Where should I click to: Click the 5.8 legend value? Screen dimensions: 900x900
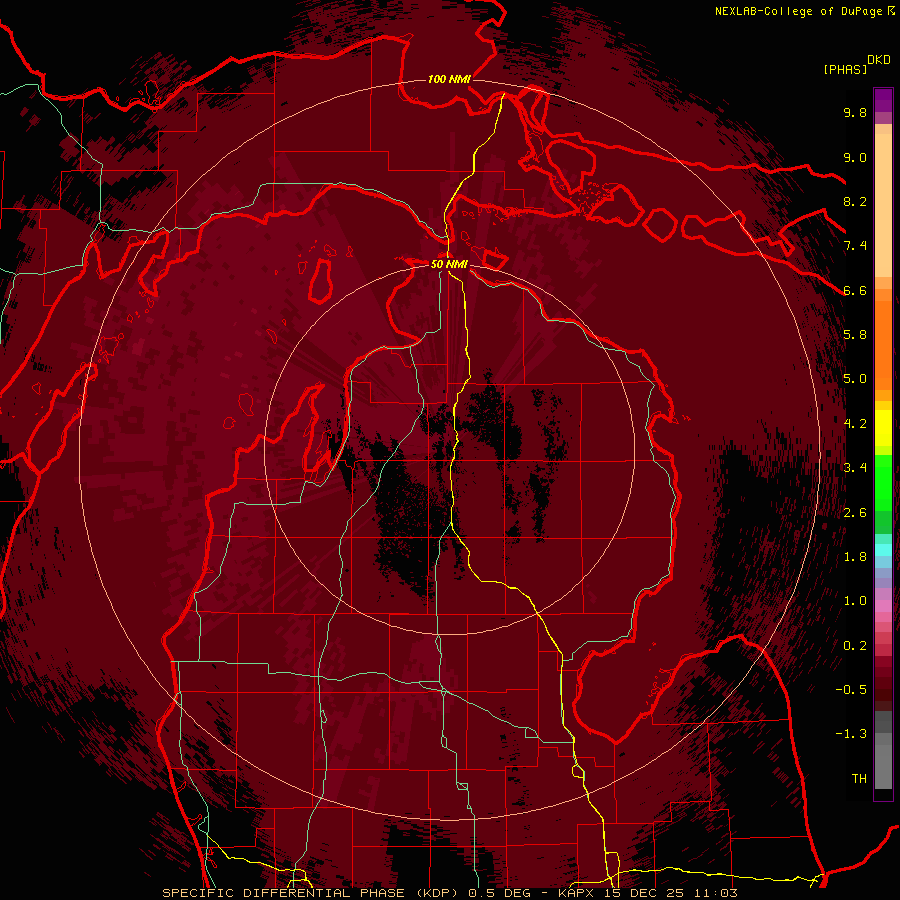(855, 335)
